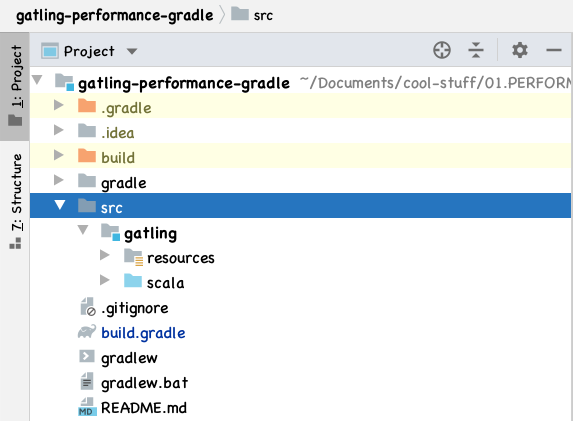Click the resources folder icon
This screenshot has height=421, width=573.
click(x=133, y=257)
